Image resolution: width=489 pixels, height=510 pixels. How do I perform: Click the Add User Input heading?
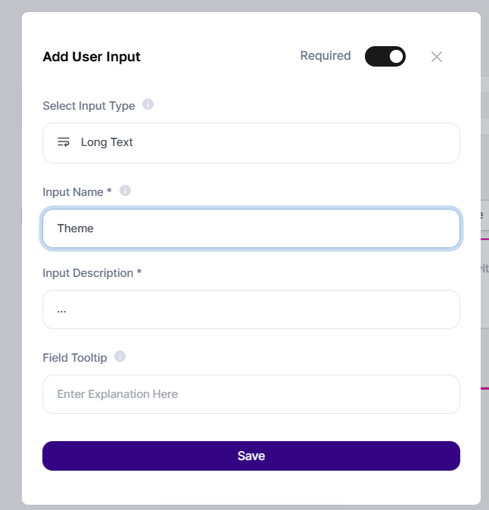(x=92, y=57)
